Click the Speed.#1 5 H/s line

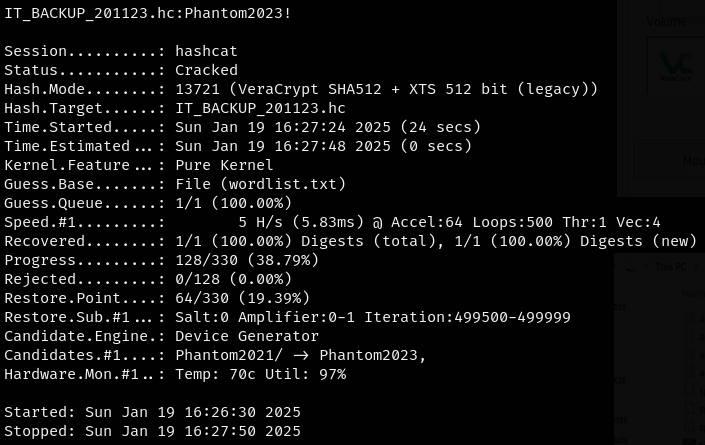332,222
